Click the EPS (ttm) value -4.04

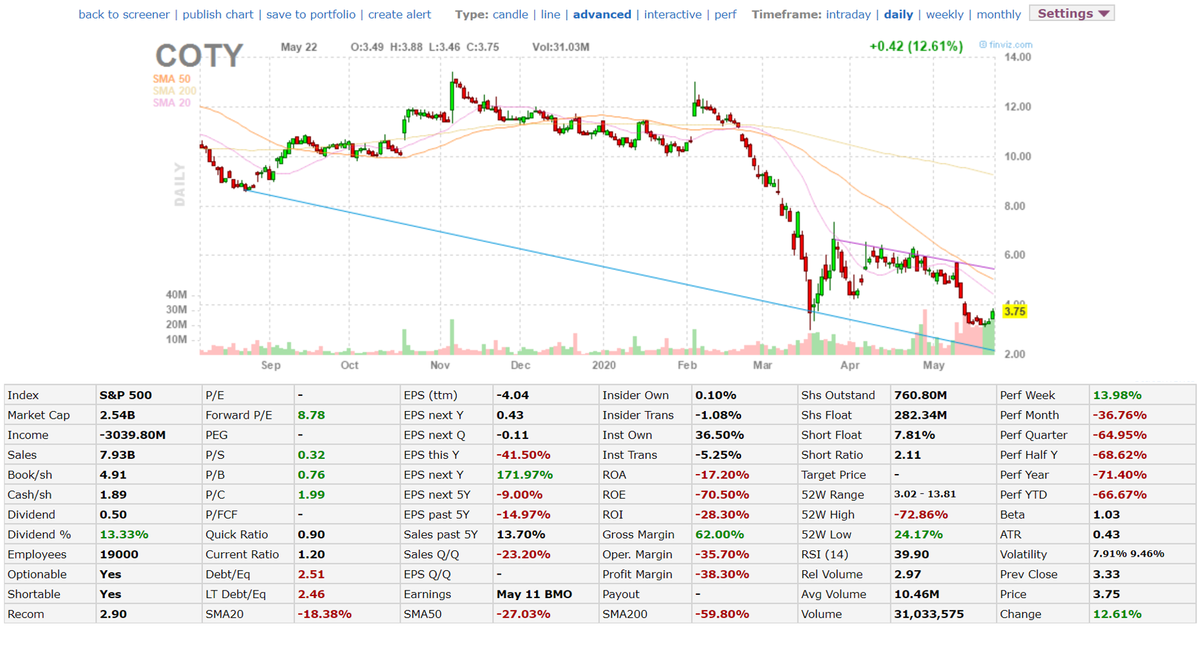[x=512, y=395]
